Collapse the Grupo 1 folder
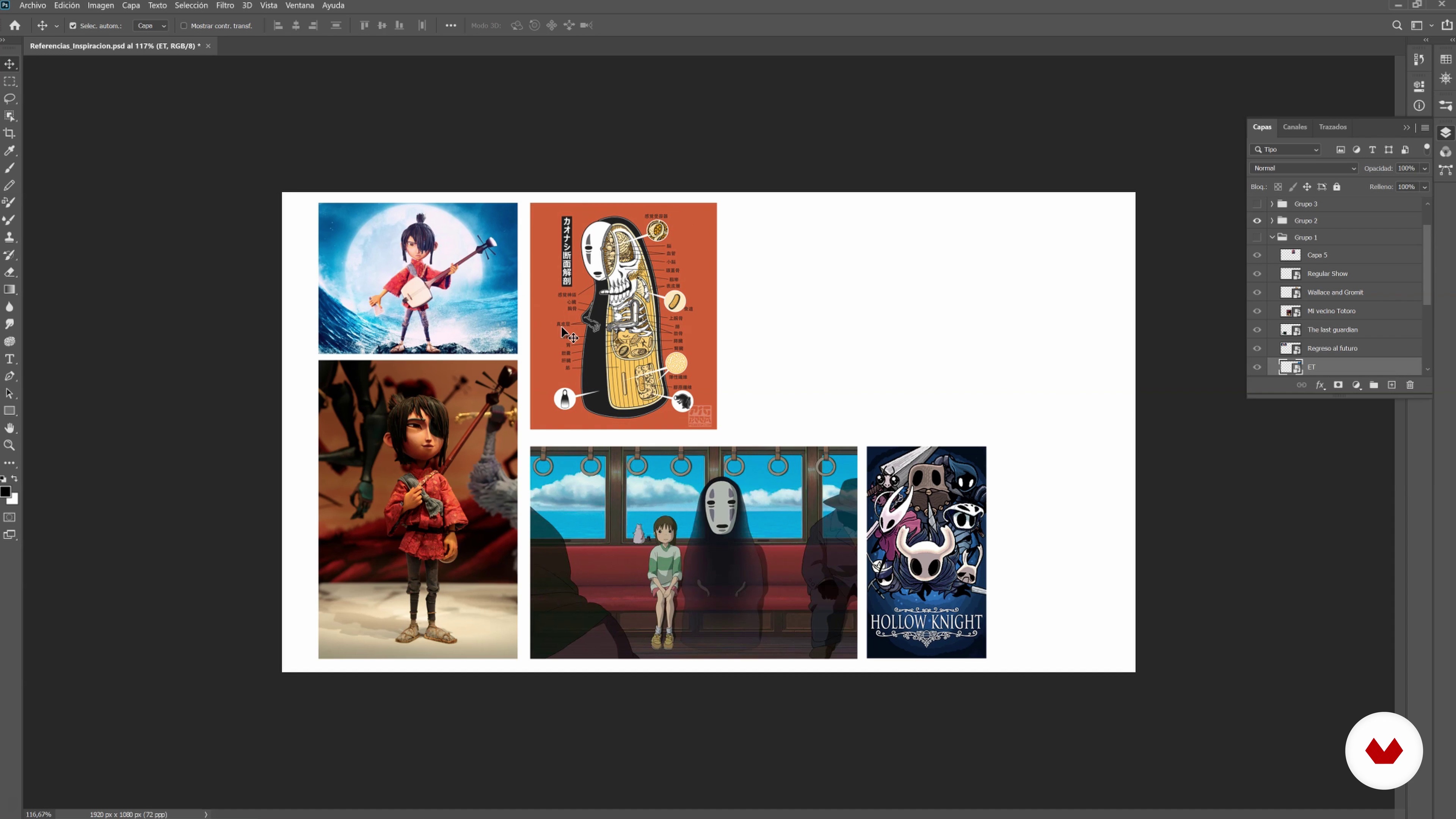 (x=1272, y=237)
